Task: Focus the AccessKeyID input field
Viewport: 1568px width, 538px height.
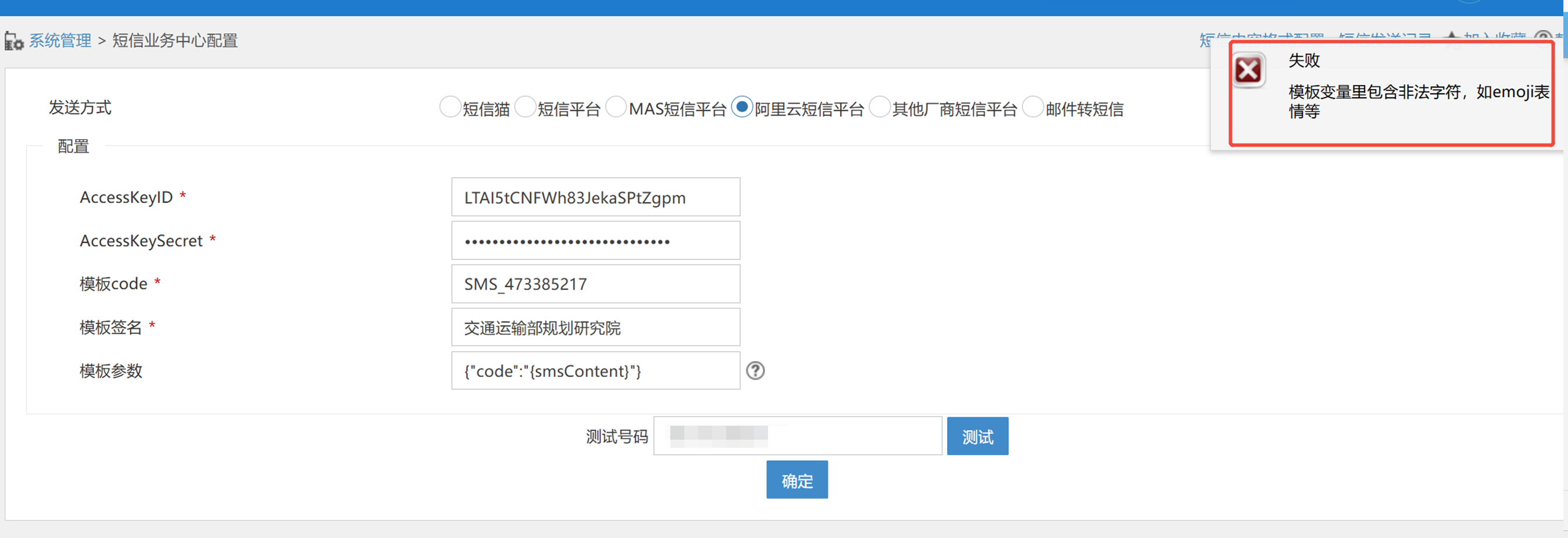Action: (x=595, y=197)
